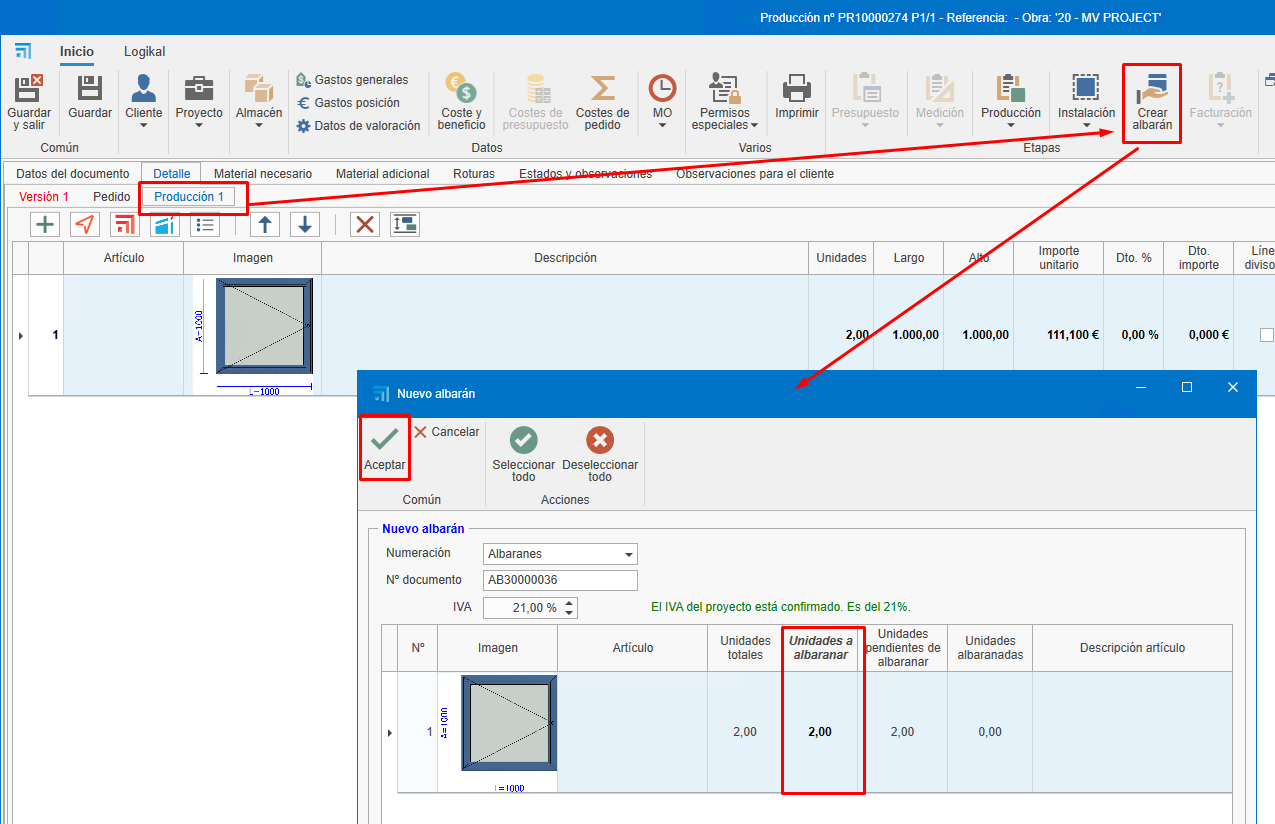Viewport: 1275px width, 824px height.
Task: Click the blue ruler toolbar icon
Action: [165, 224]
